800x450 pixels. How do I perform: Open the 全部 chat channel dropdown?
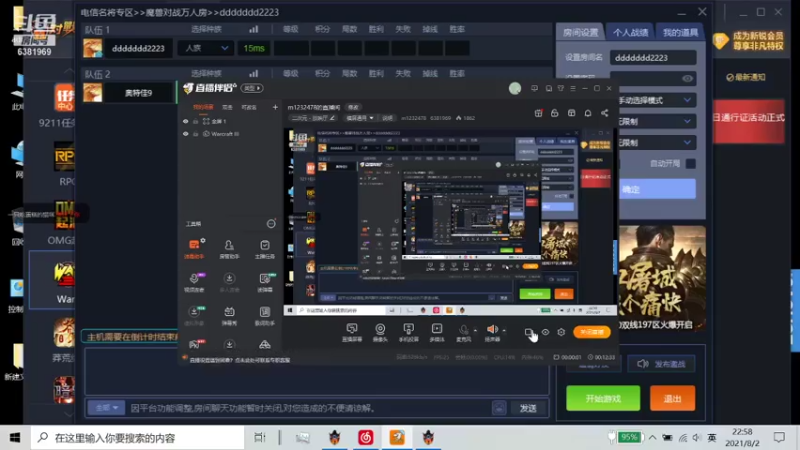(107, 408)
